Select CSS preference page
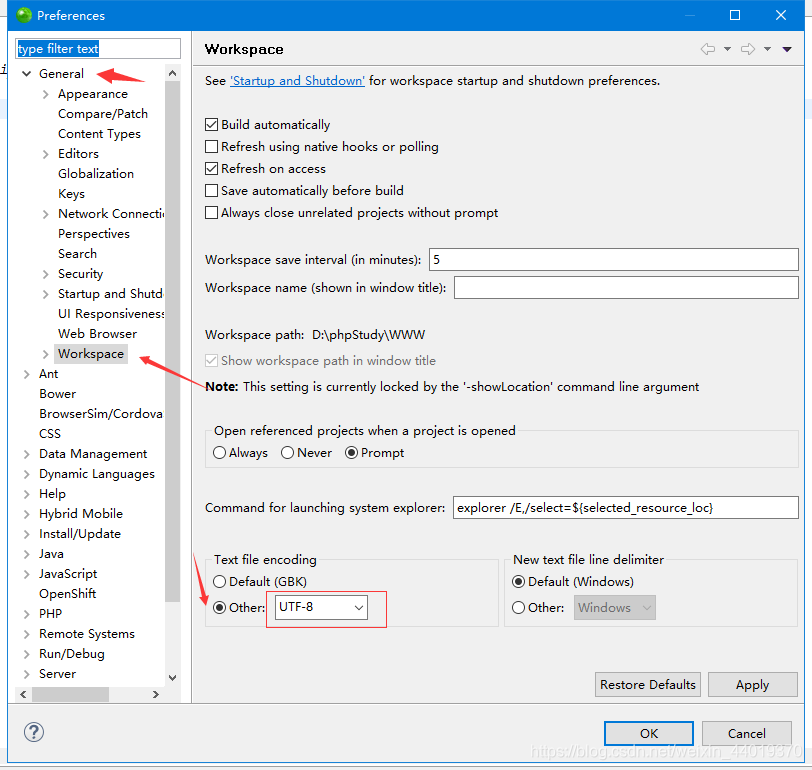 (50, 434)
